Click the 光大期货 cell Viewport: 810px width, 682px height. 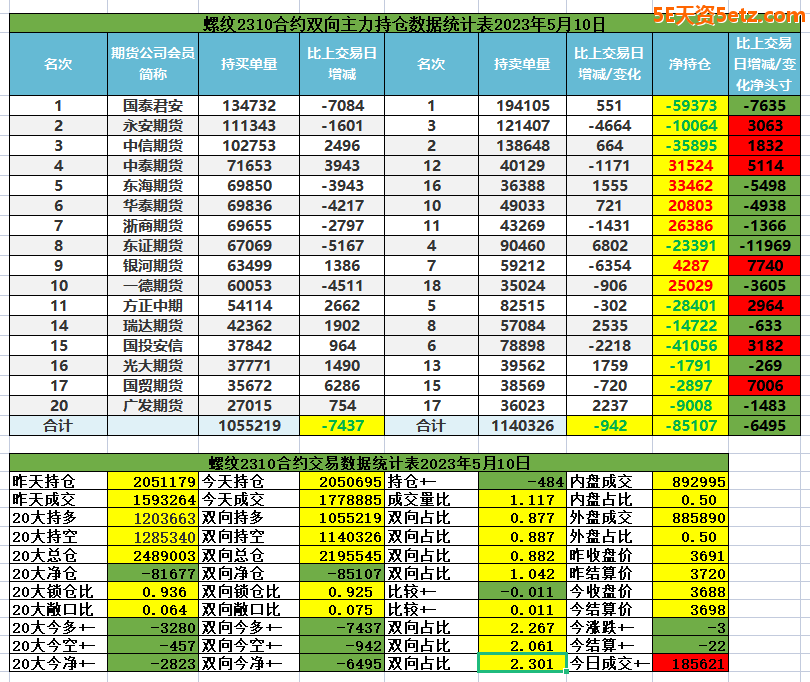pyautogui.click(x=153, y=366)
